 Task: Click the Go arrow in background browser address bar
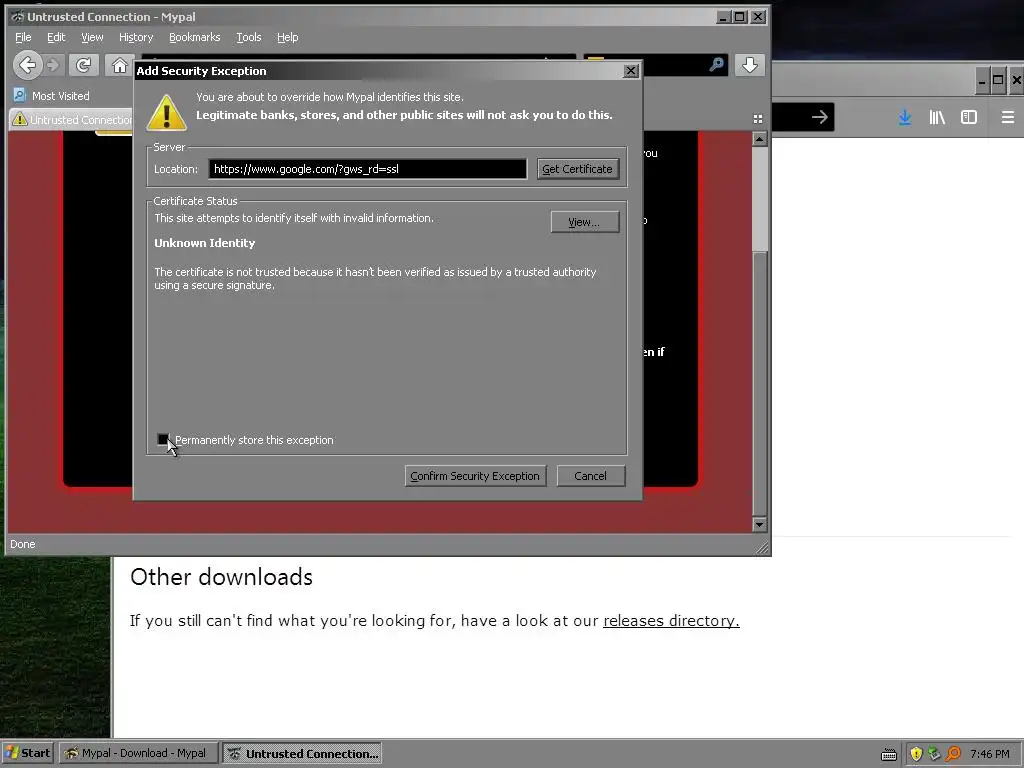[x=820, y=117]
